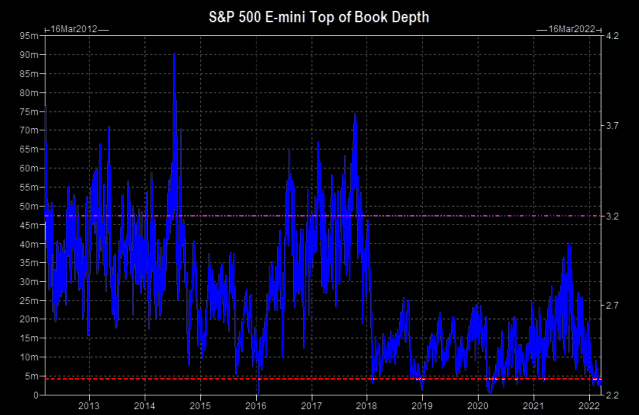Viewport: 639px width, 415px height.
Task: Click the 2015 year label on x-axis
Action: pyautogui.click(x=200, y=406)
